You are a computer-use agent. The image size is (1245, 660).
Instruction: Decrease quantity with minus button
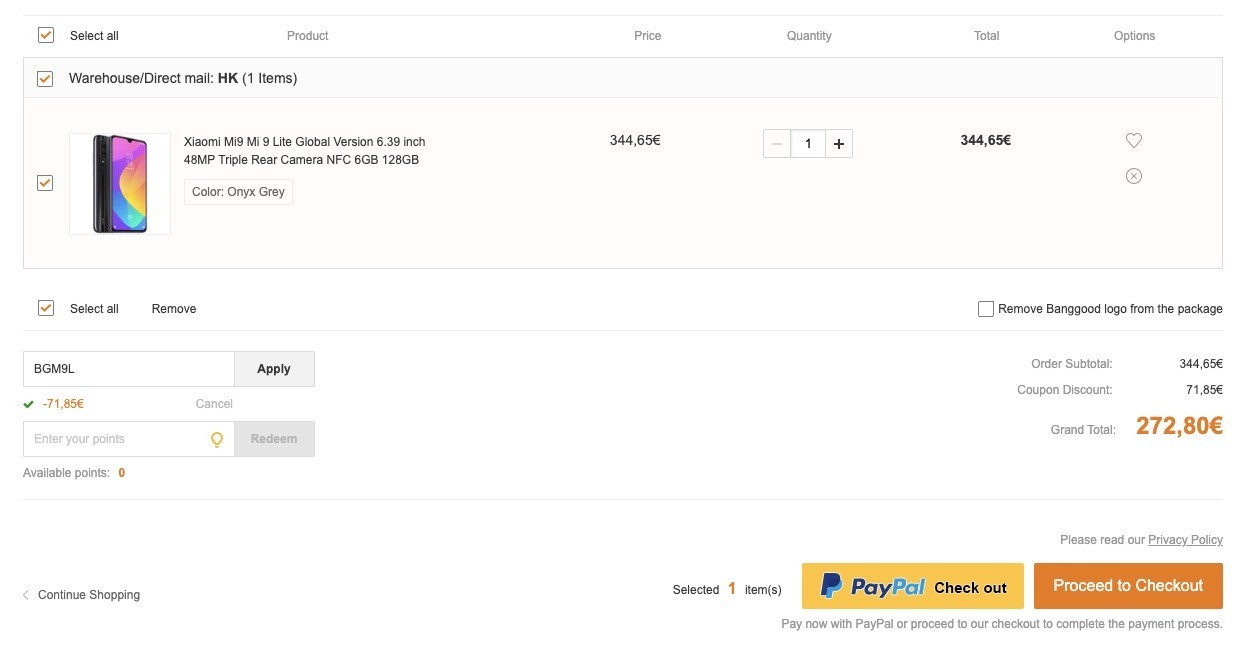(777, 144)
